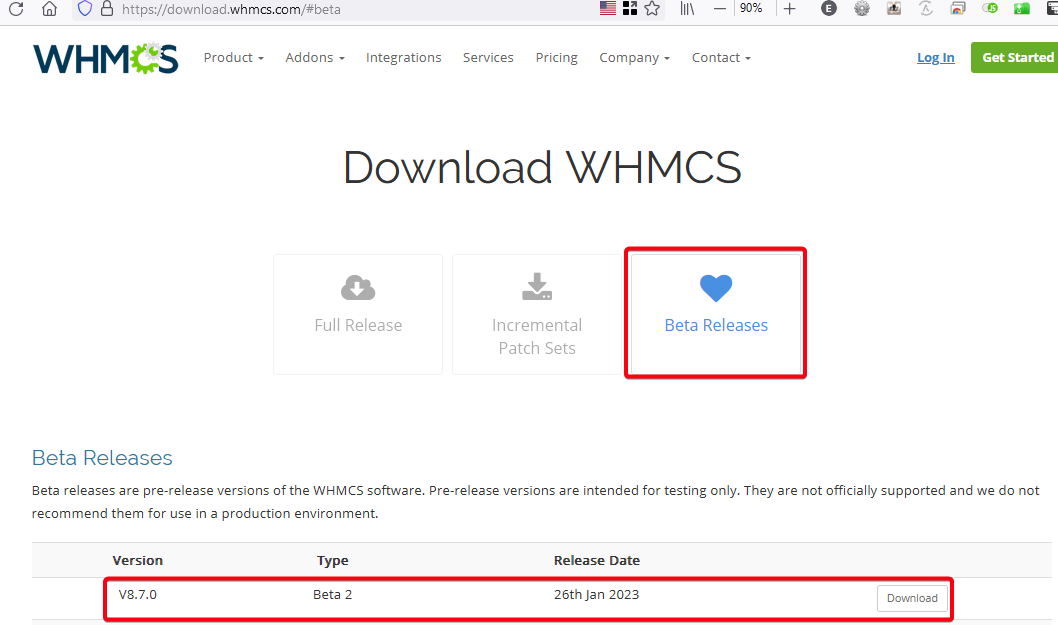Go to the browser home page icon
Image resolution: width=1058 pixels, height=625 pixels.
click(49, 9)
